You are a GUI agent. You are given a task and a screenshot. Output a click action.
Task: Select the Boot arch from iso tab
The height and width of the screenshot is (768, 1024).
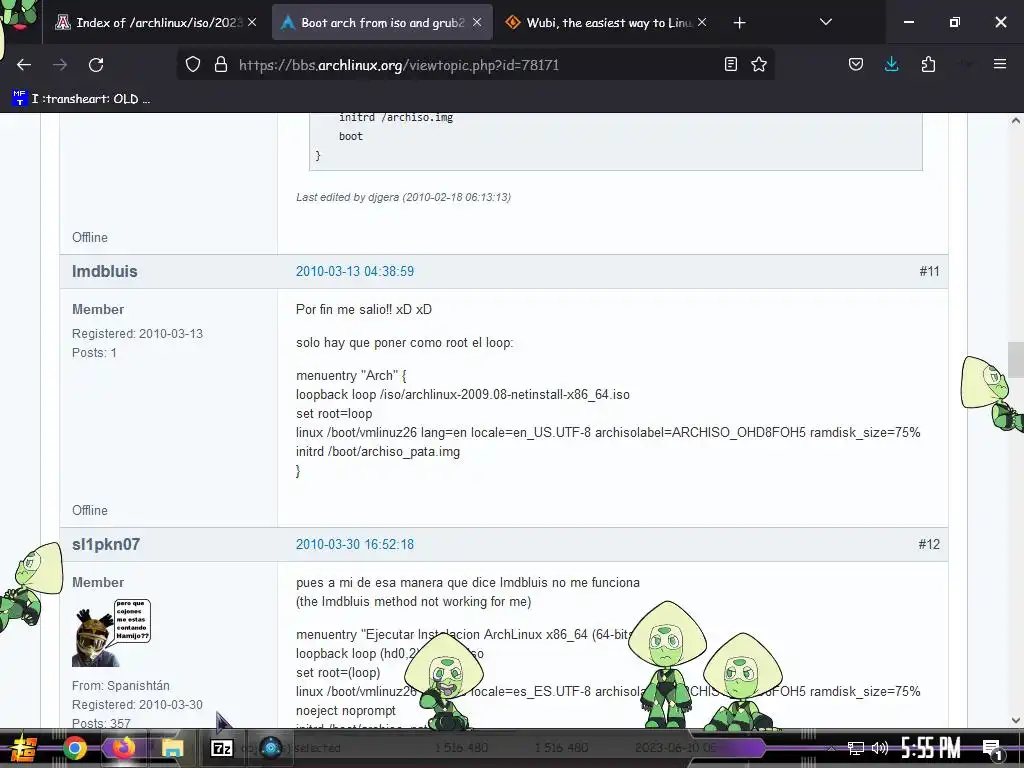[382, 23]
